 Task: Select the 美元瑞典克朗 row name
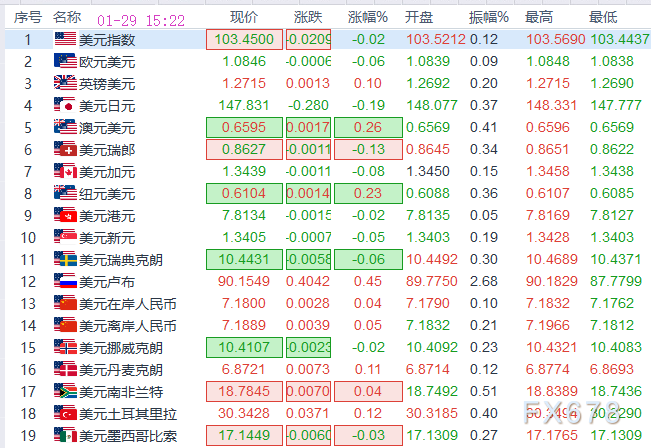pos(121,260)
